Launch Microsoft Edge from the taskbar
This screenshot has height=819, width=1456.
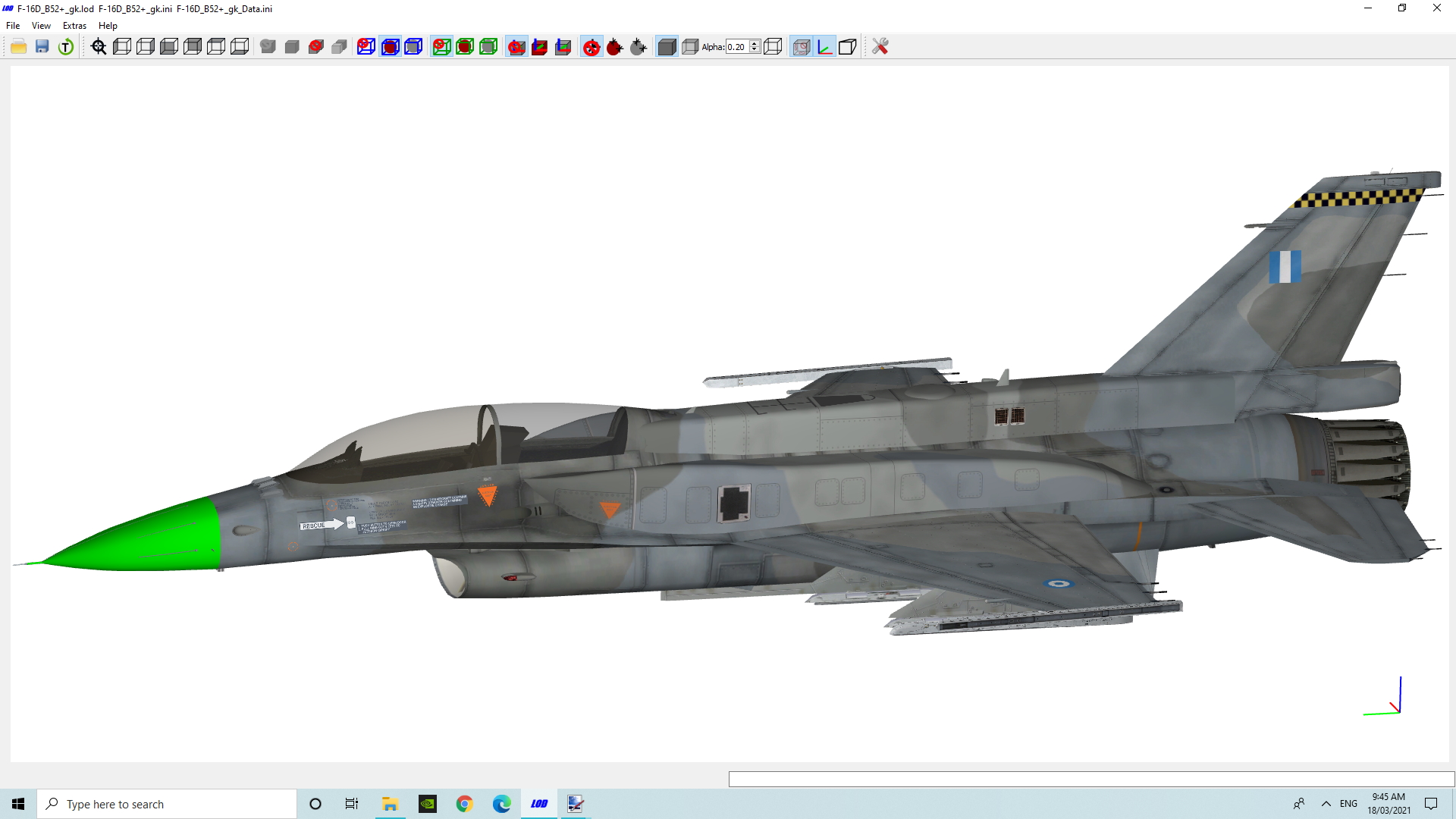point(502,804)
